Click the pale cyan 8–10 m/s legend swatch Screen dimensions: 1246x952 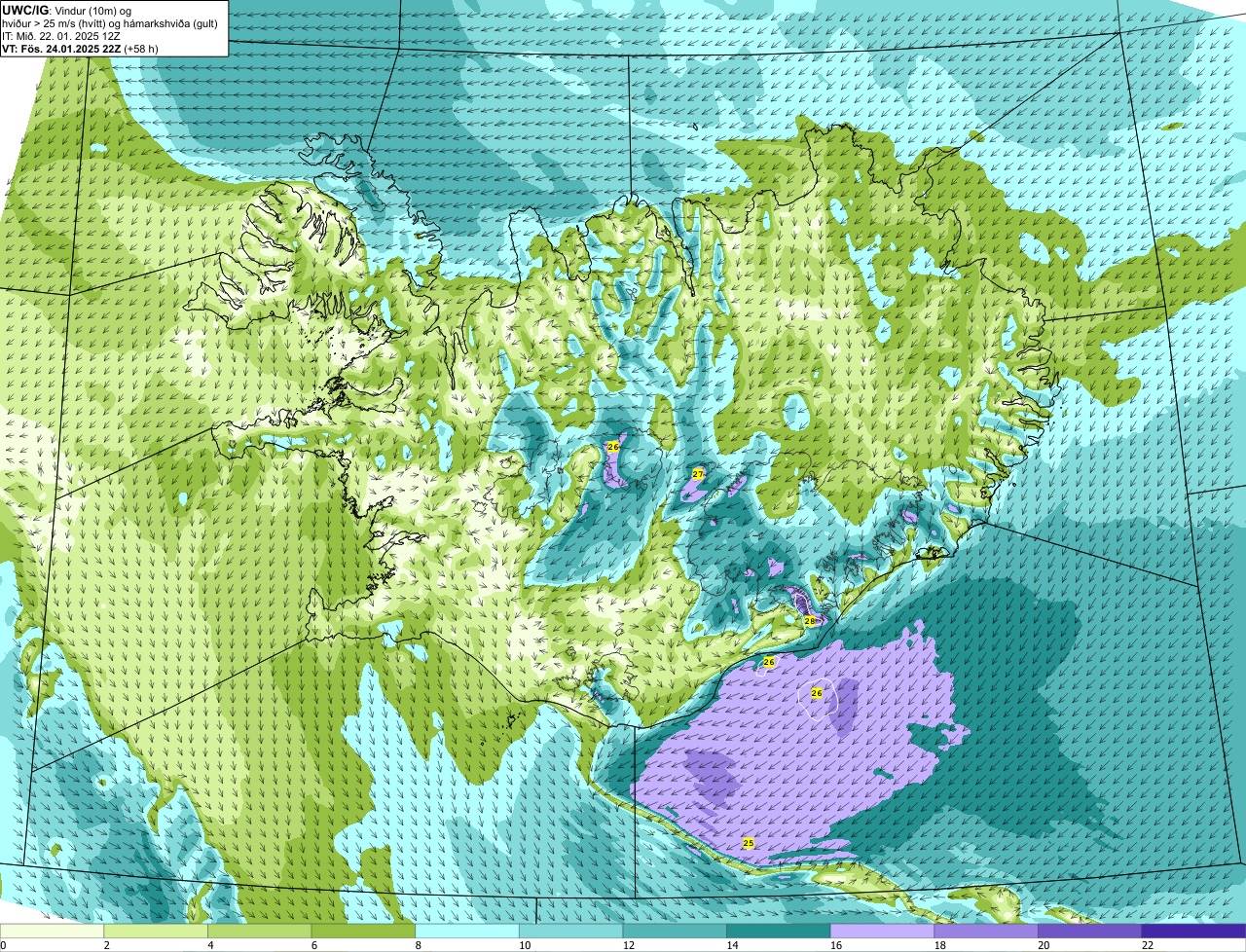467,931
